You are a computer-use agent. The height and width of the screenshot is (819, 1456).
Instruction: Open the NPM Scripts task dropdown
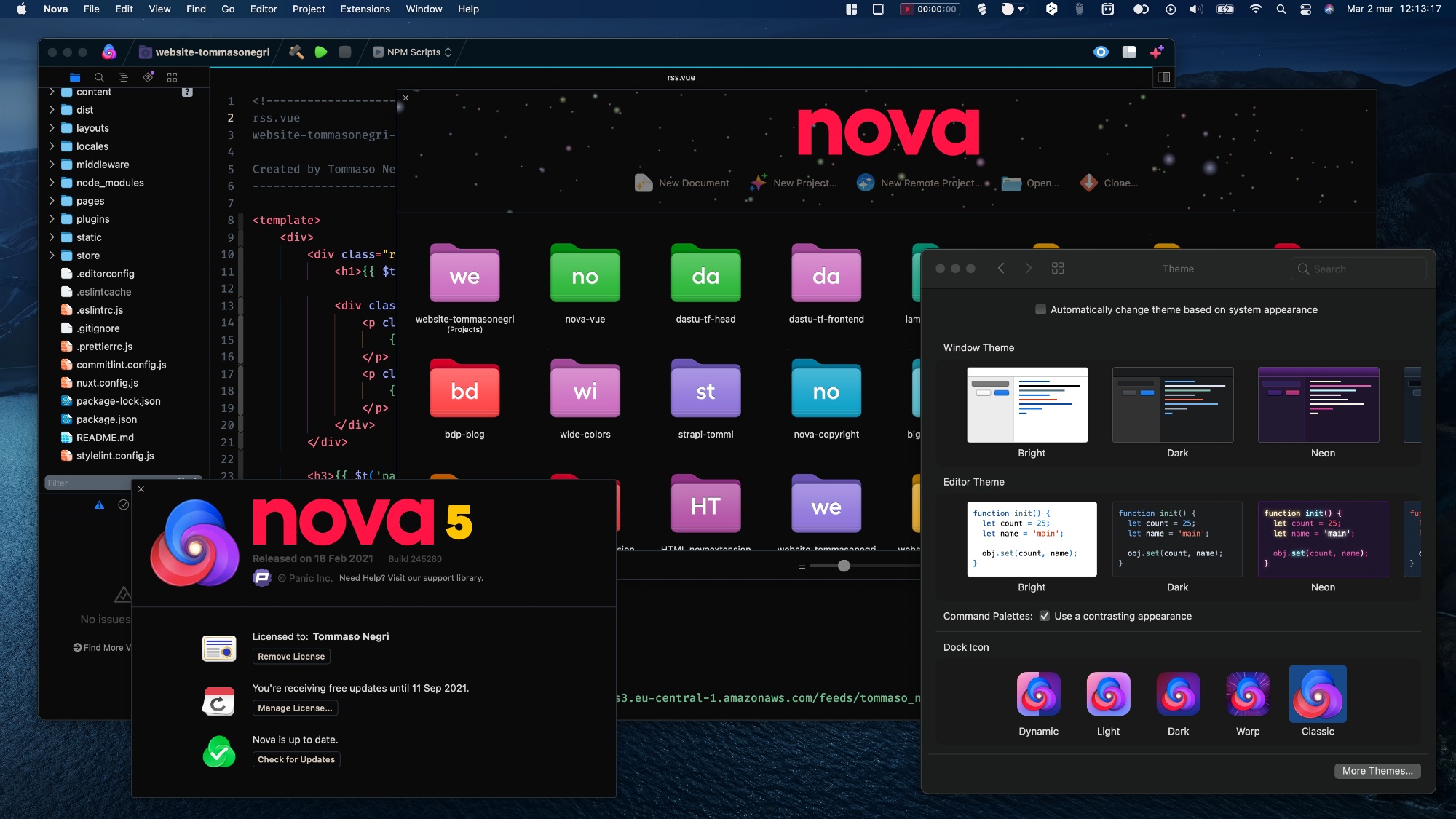coord(413,52)
